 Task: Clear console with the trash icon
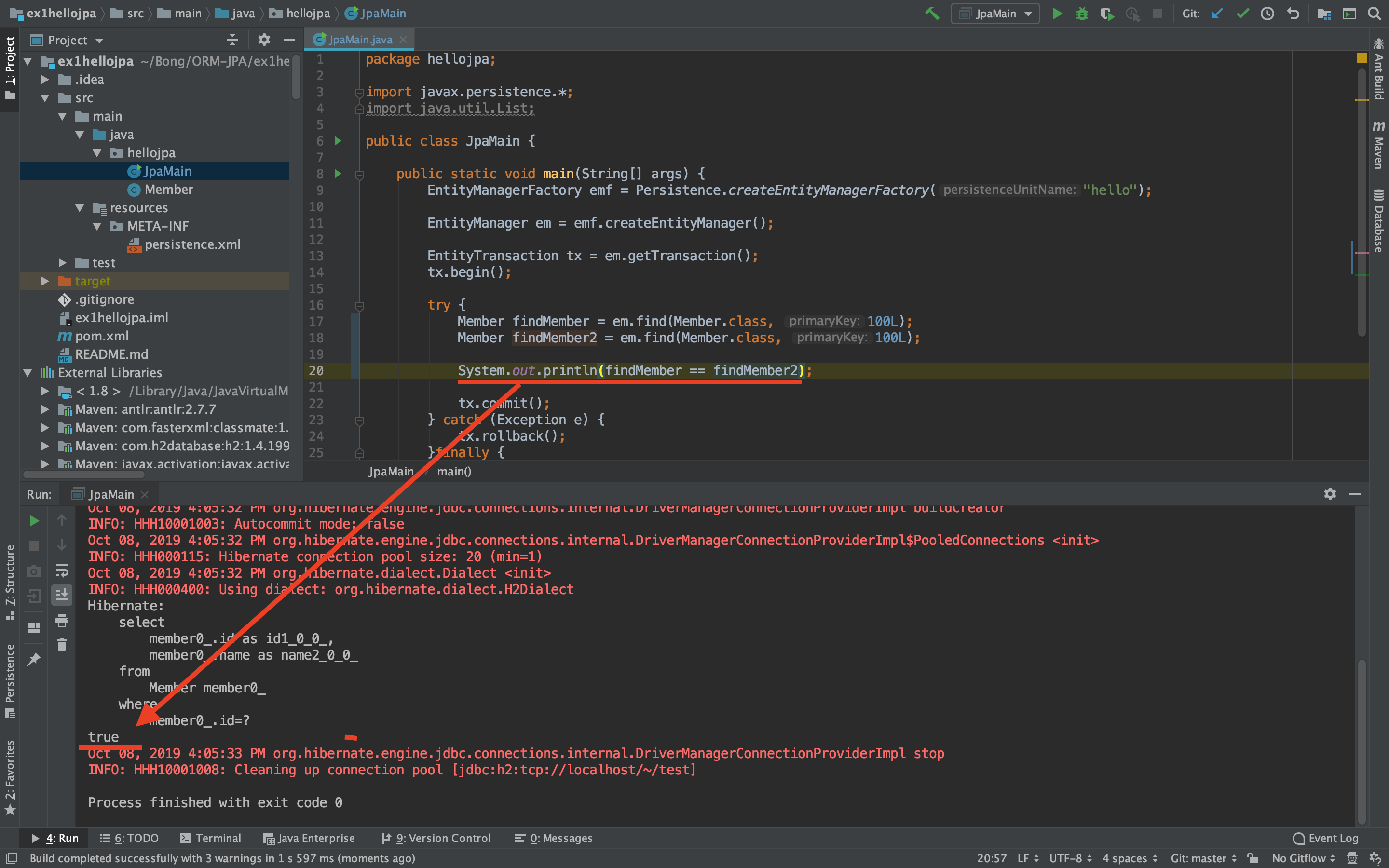click(62, 645)
